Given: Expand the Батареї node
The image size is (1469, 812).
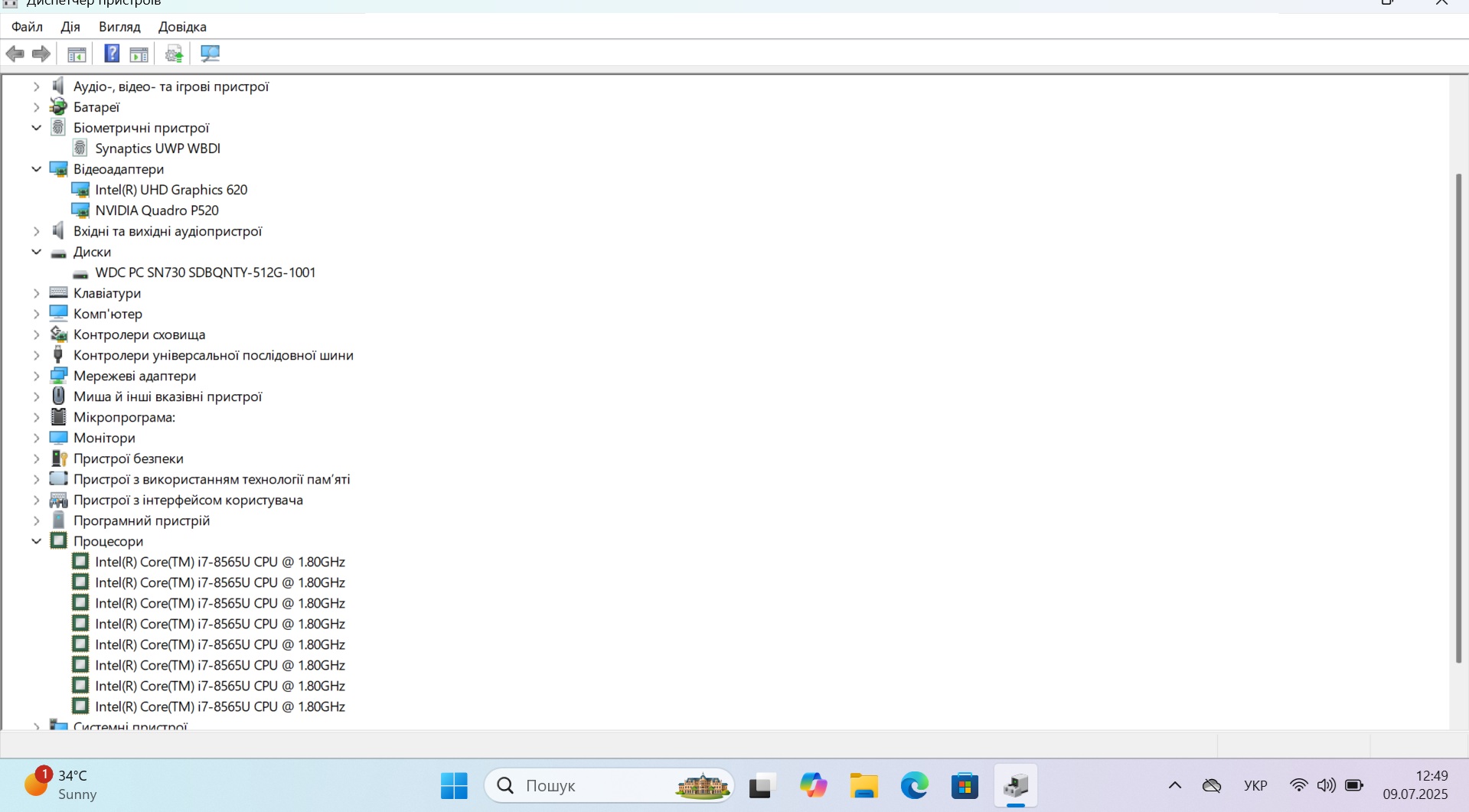Looking at the screenshot, I should pyautogui.click(x=36, y=107).
